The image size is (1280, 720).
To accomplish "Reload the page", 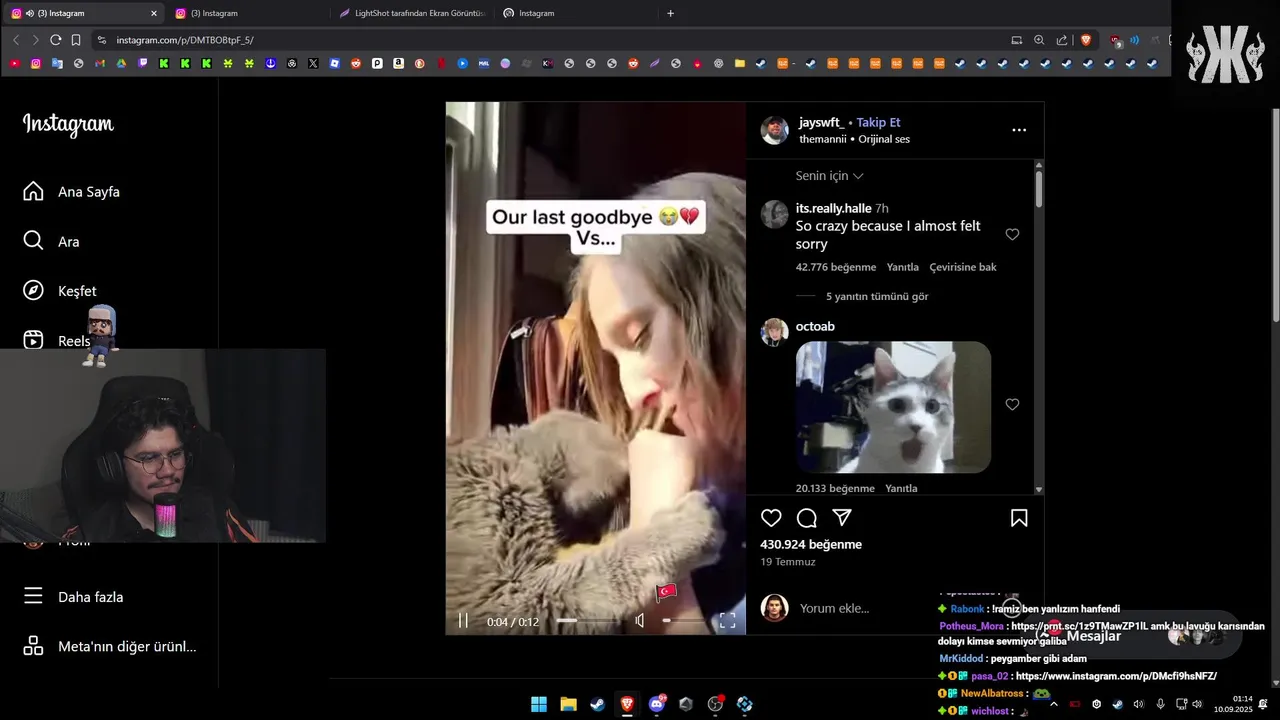I will 56,40.
